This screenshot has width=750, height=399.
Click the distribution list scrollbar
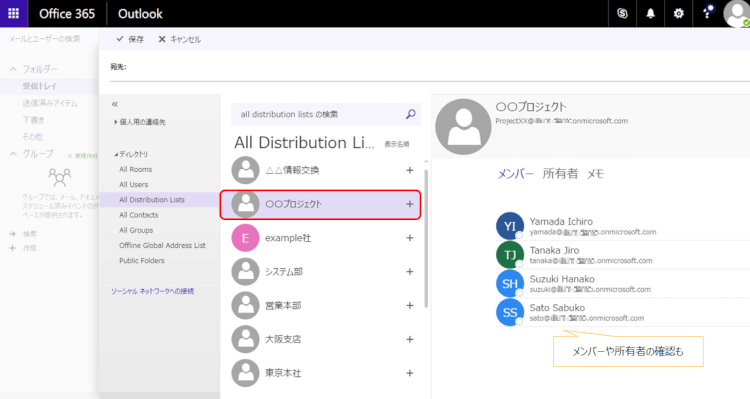[426, 239]
